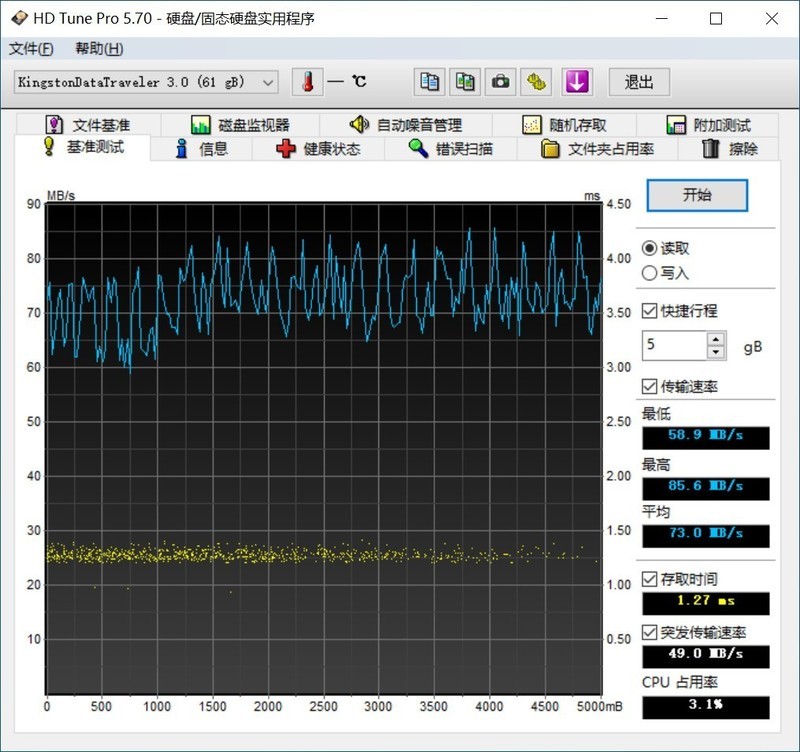The image size is (800, 752).
Task: Uncheck the 传输速率 transfer rate checkbox
Action: click(x=650, y=386)
